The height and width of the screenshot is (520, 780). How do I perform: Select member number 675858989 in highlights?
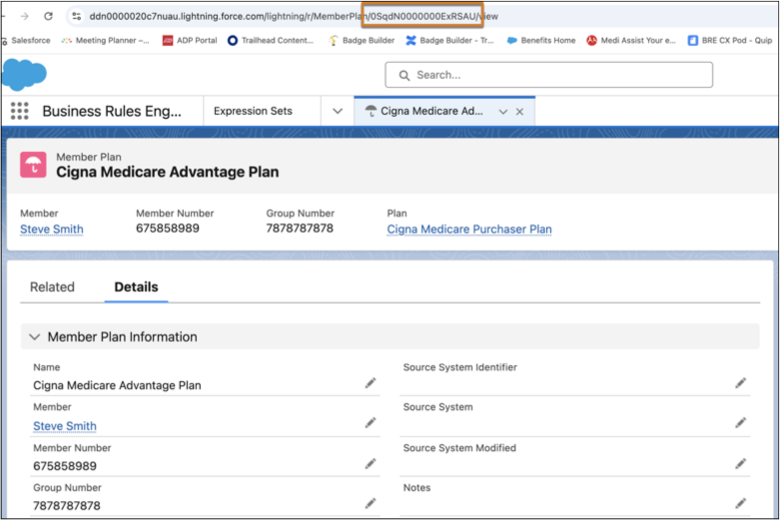168,228
